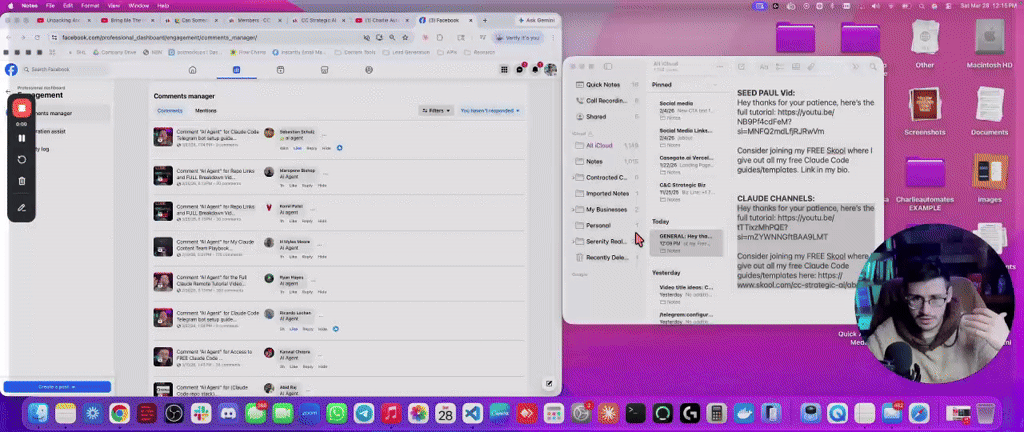
Task: Toggle the Notes sidebar icon
Action: pyautogui.click(x=608, y=67)
